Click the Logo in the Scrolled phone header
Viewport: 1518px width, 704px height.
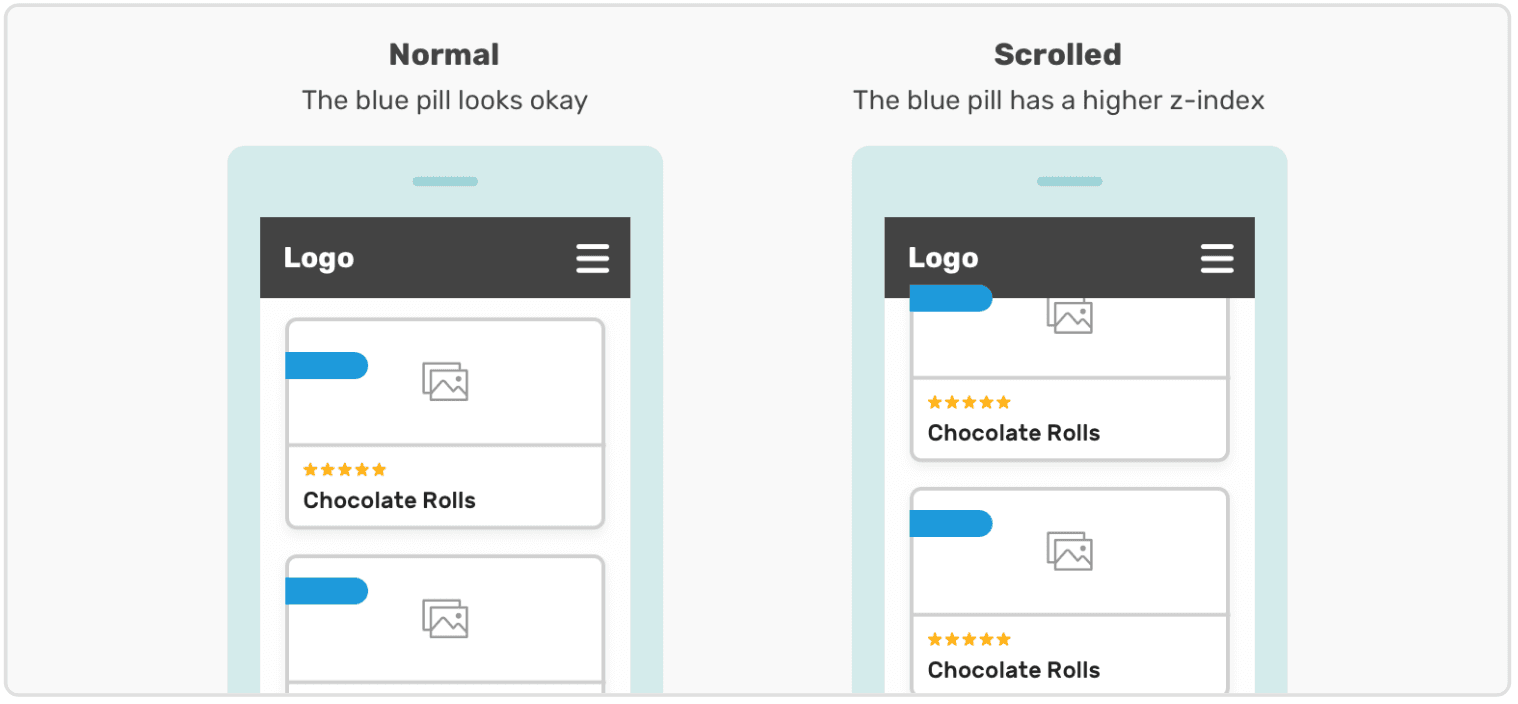943,258
